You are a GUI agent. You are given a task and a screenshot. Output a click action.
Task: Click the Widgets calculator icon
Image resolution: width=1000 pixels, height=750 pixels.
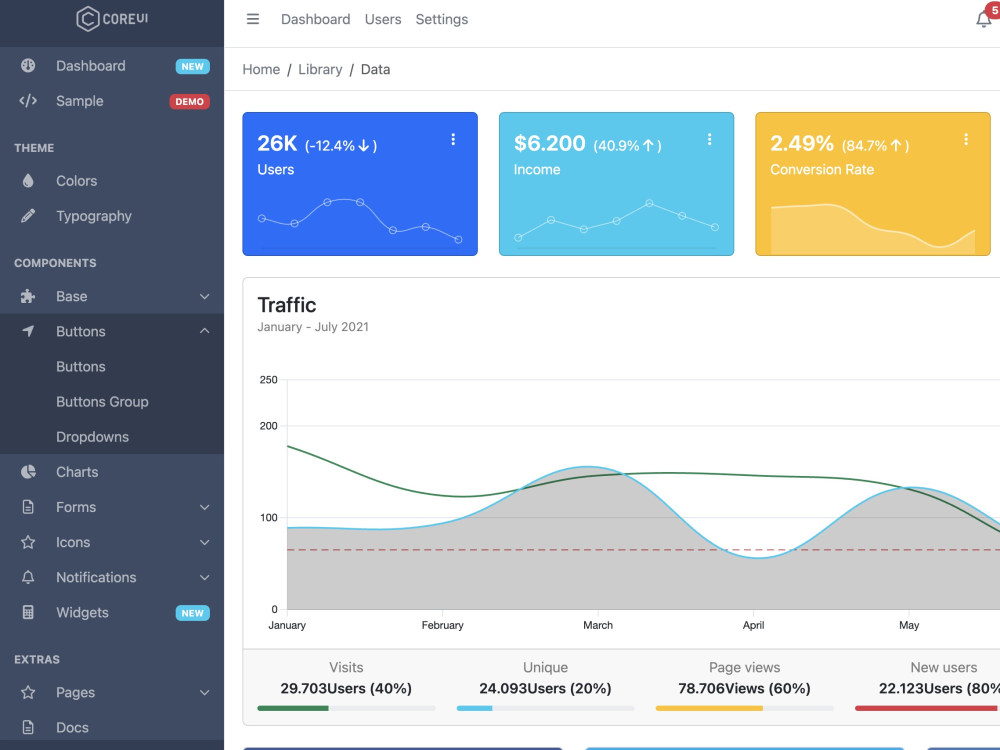[28, 612]
